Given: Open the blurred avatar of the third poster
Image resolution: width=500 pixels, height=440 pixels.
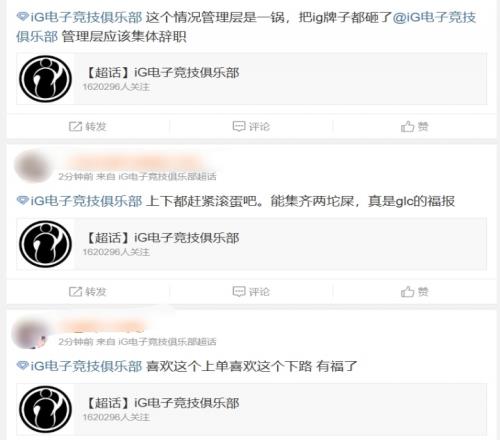Looking at the screenshot, I should [x=30, y=333].
